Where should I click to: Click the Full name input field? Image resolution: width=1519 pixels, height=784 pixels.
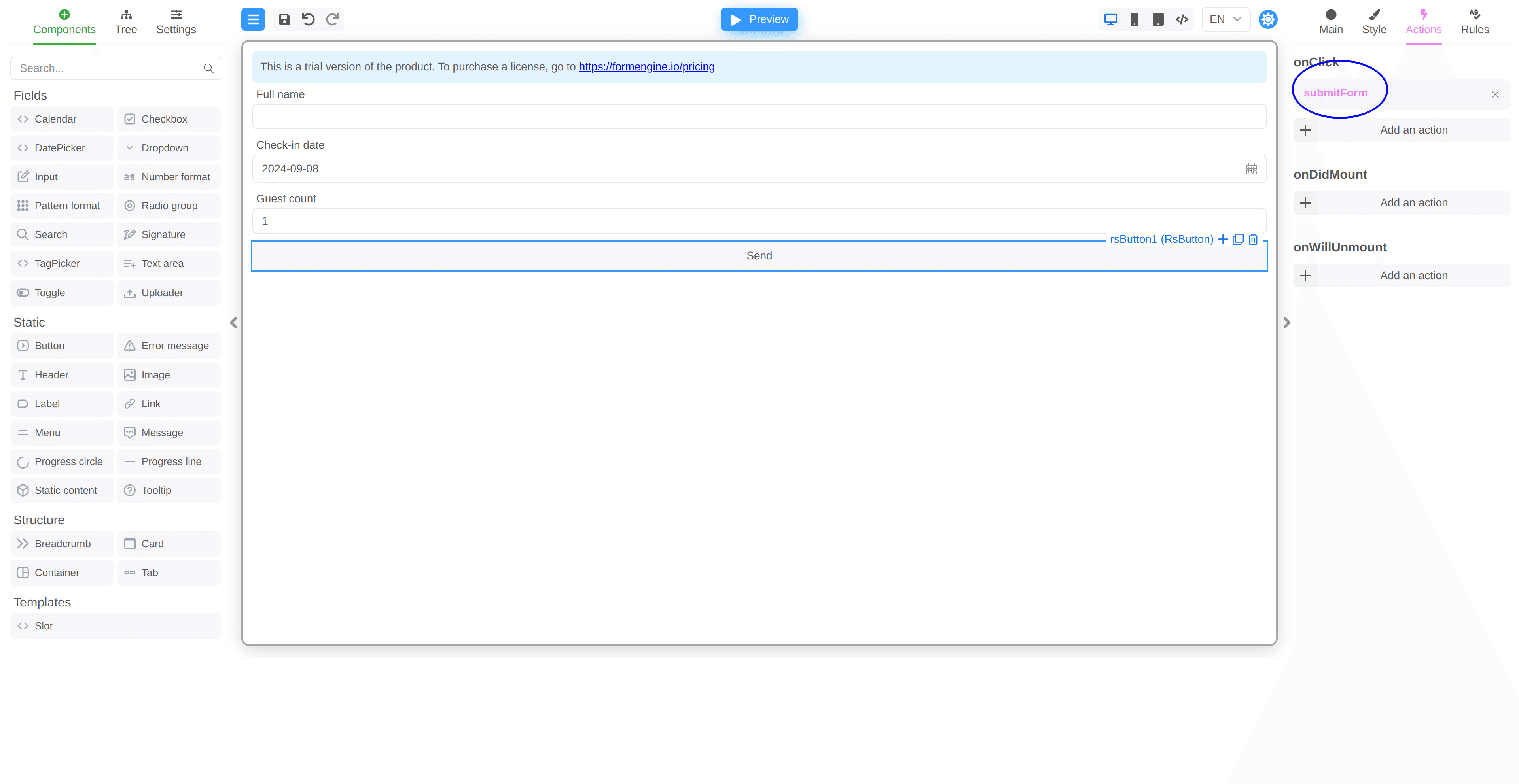[x=758, y=117]
